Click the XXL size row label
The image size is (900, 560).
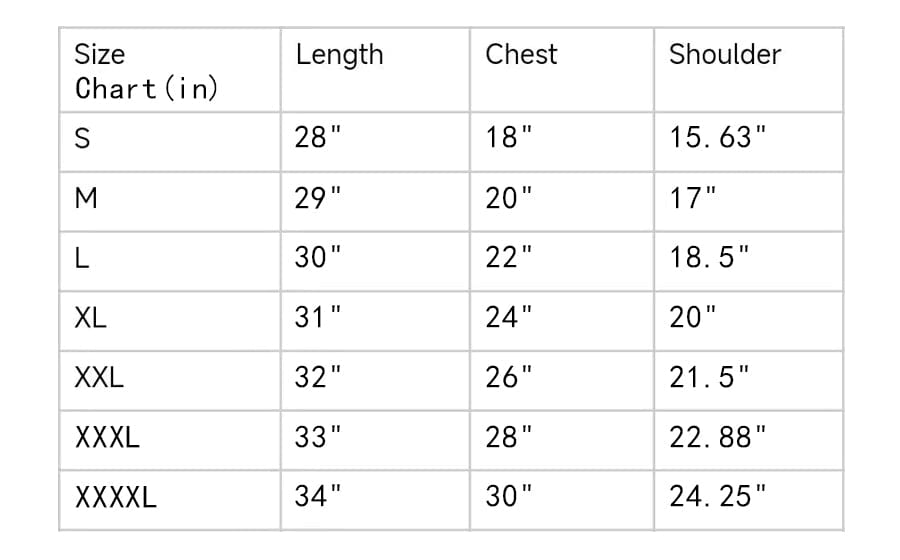(x=99, y=378)
